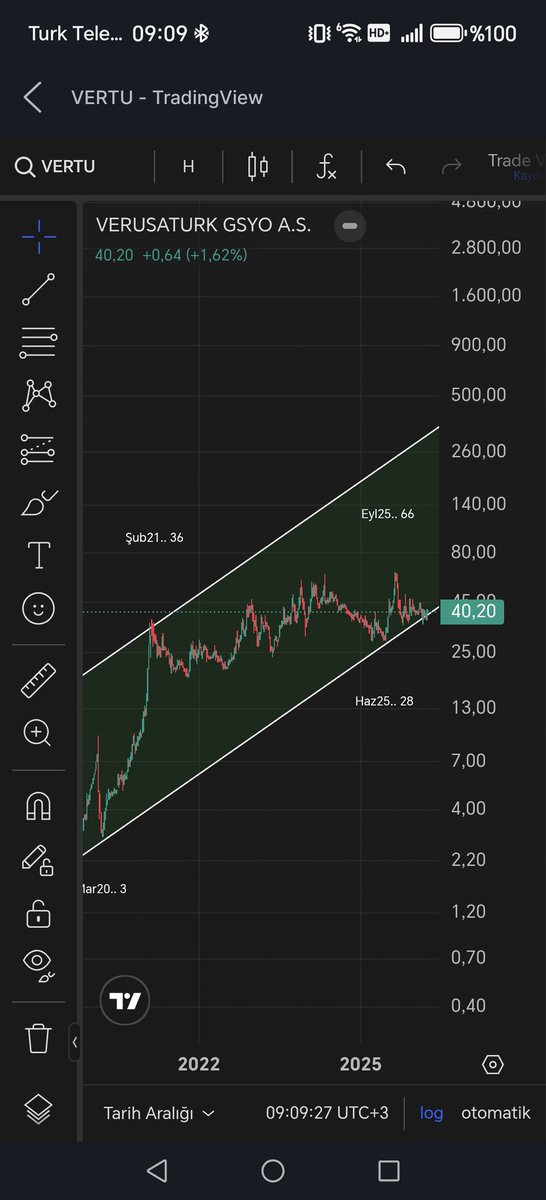Click the 40,20 current price label
The height and width of the screenshot is (1200, 546).
475,612
